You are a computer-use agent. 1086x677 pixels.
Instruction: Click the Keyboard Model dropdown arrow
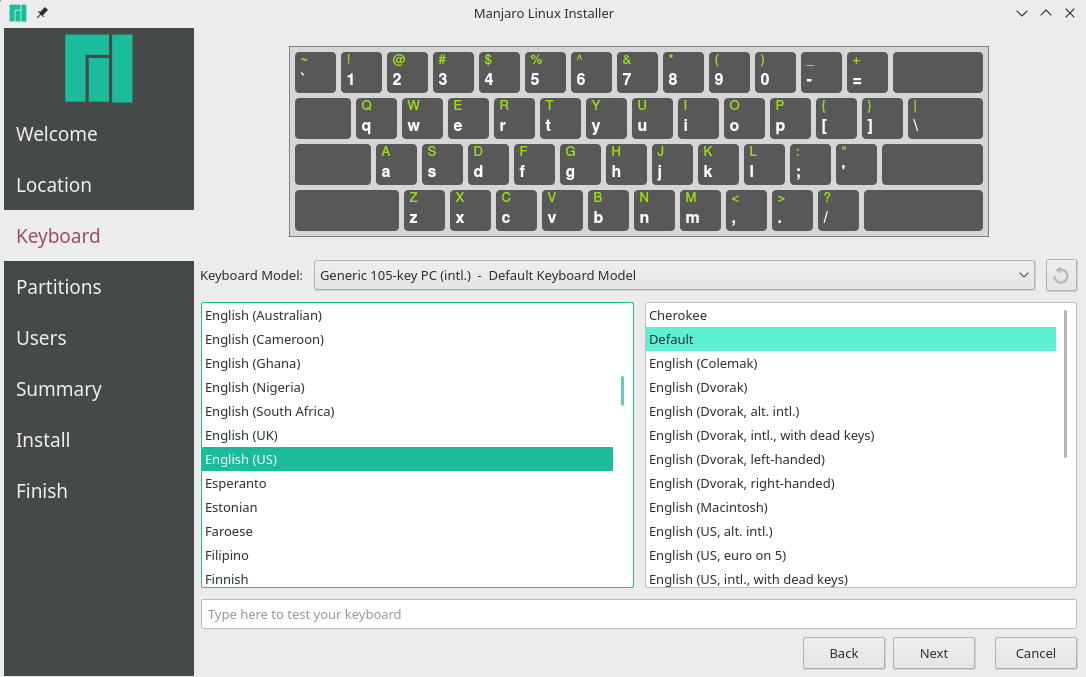click(x=1023, y=275)
